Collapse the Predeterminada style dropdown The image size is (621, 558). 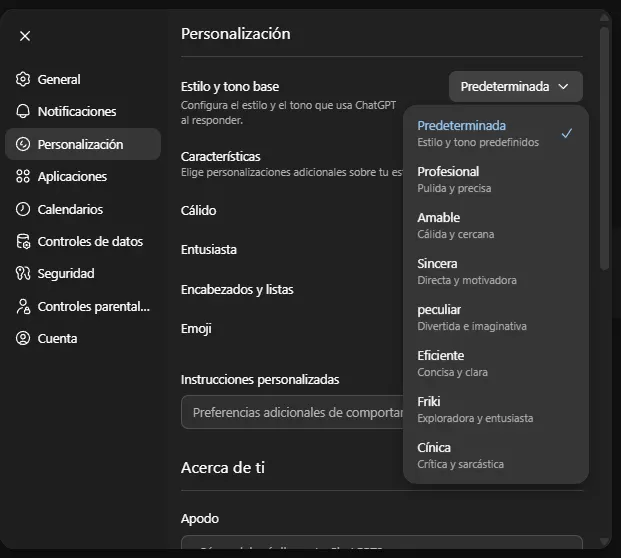(515, 87)
